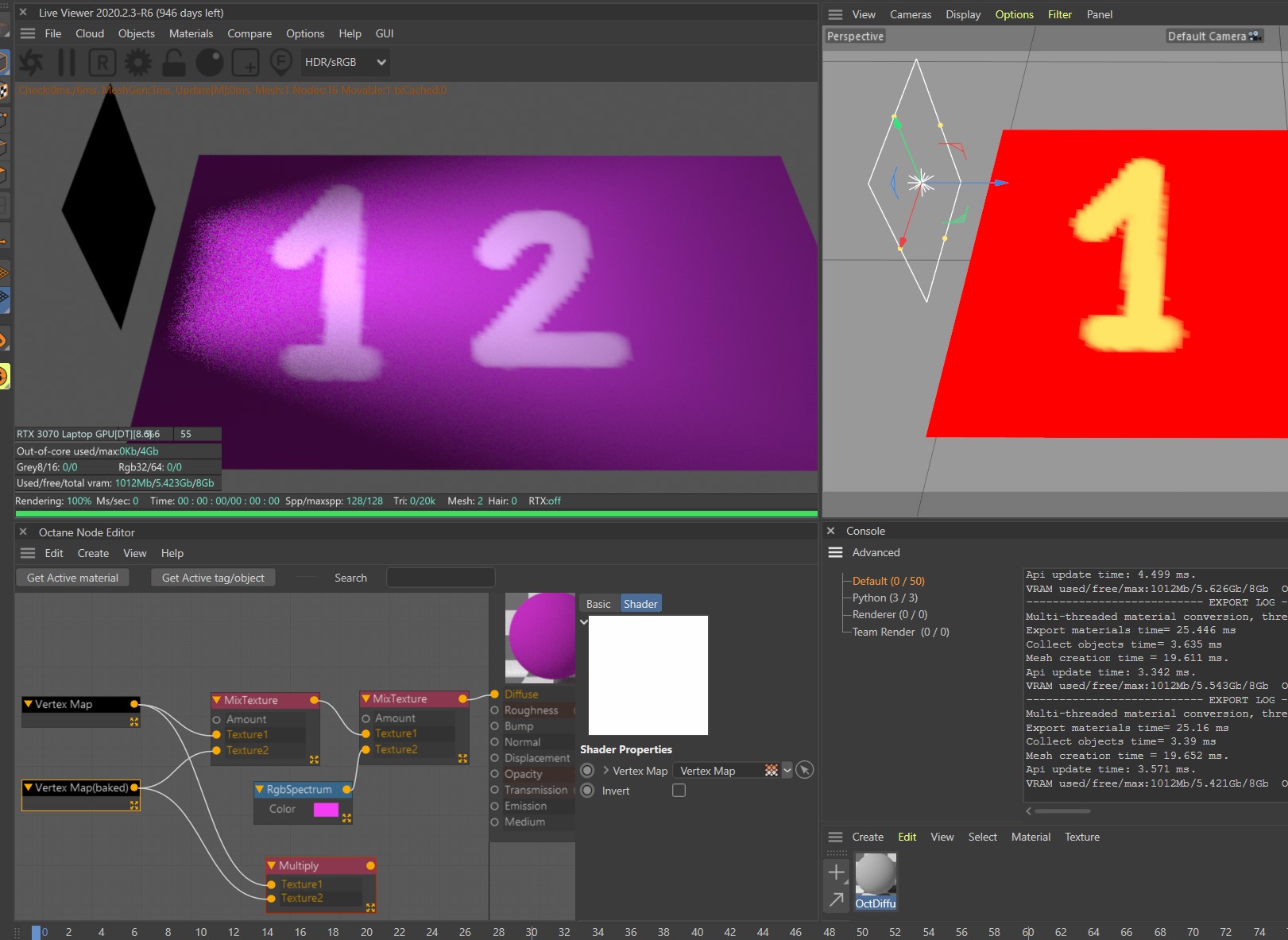Viewport: 1288px width, 940px height.
Task: Click the Emission input port circle
Action: 494,806
